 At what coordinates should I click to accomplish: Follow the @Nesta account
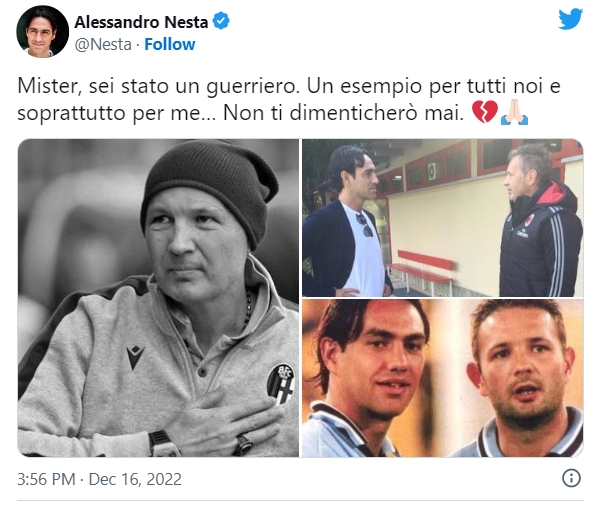170,44
